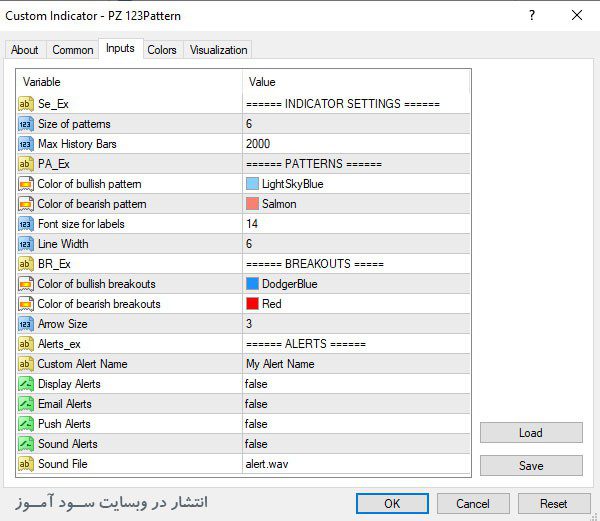Click the boolean icon beside Push Alerts
This screenshot has height=521, width=600.
click(25, 424)
